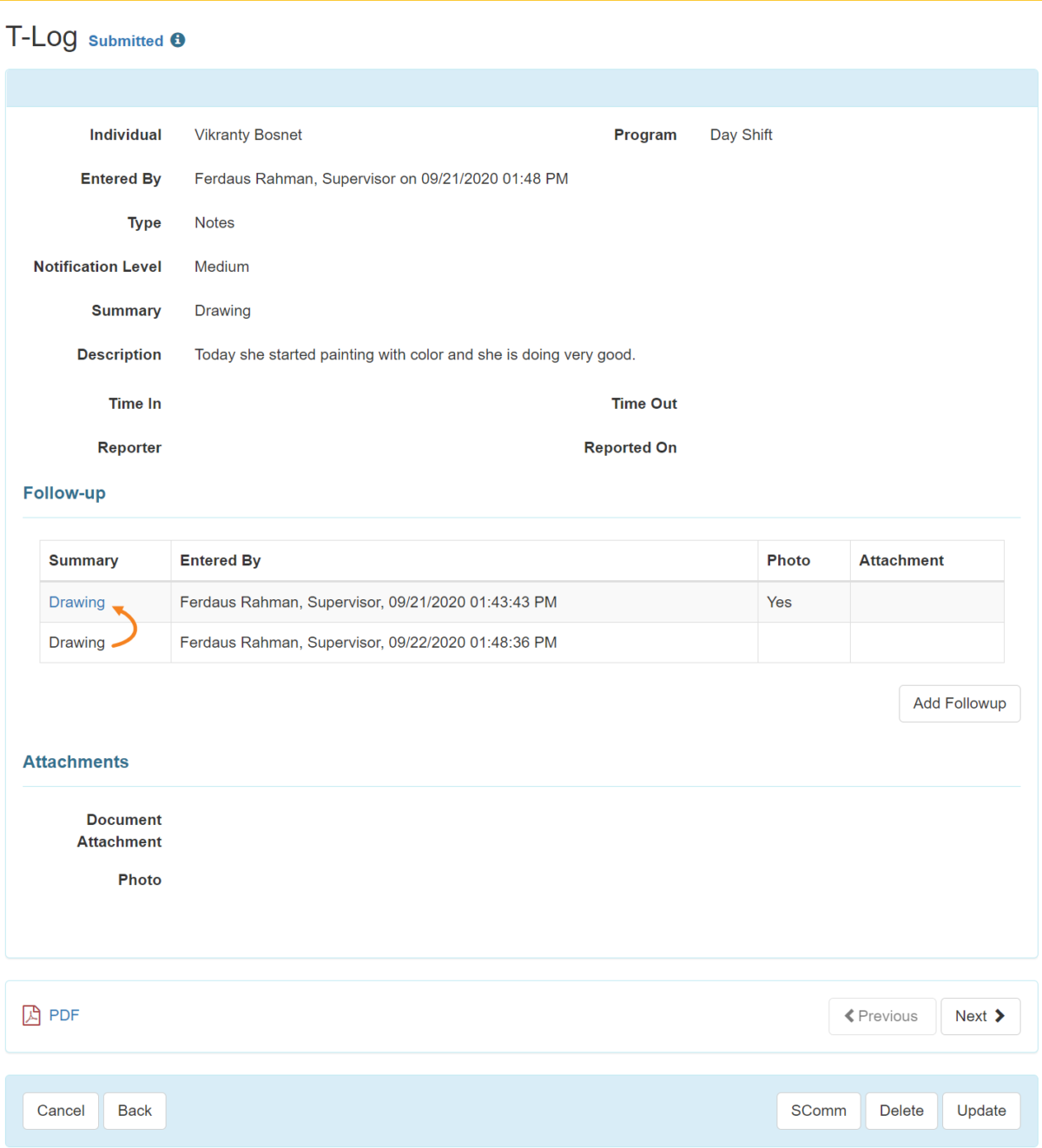Click the left chevron inside Previous button
Viewport: 1042px width, 1148px height.
point(849,1016)
